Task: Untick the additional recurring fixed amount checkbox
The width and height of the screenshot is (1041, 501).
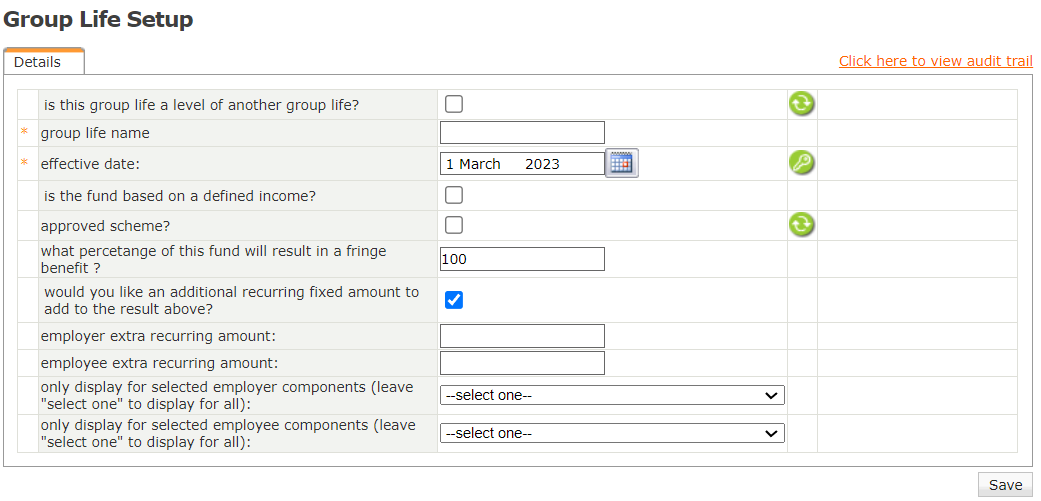Action: [x=454, y=300]
